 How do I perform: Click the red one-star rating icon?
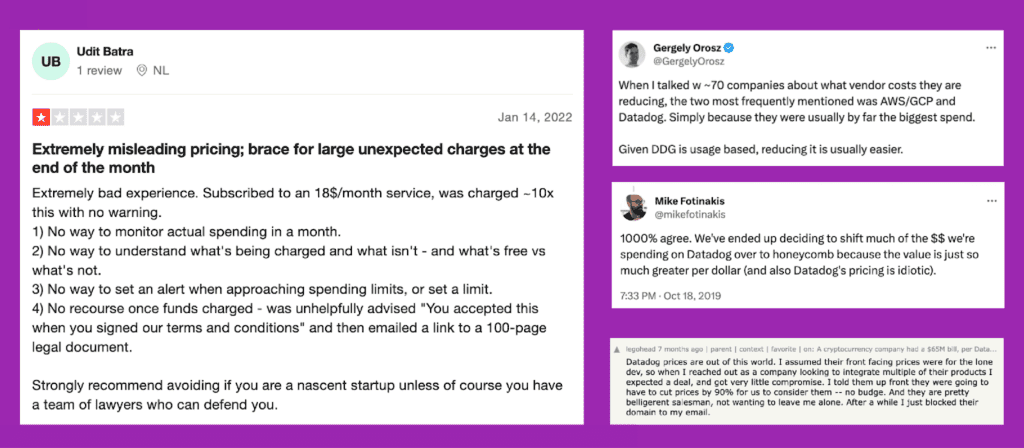click(41, 118)
